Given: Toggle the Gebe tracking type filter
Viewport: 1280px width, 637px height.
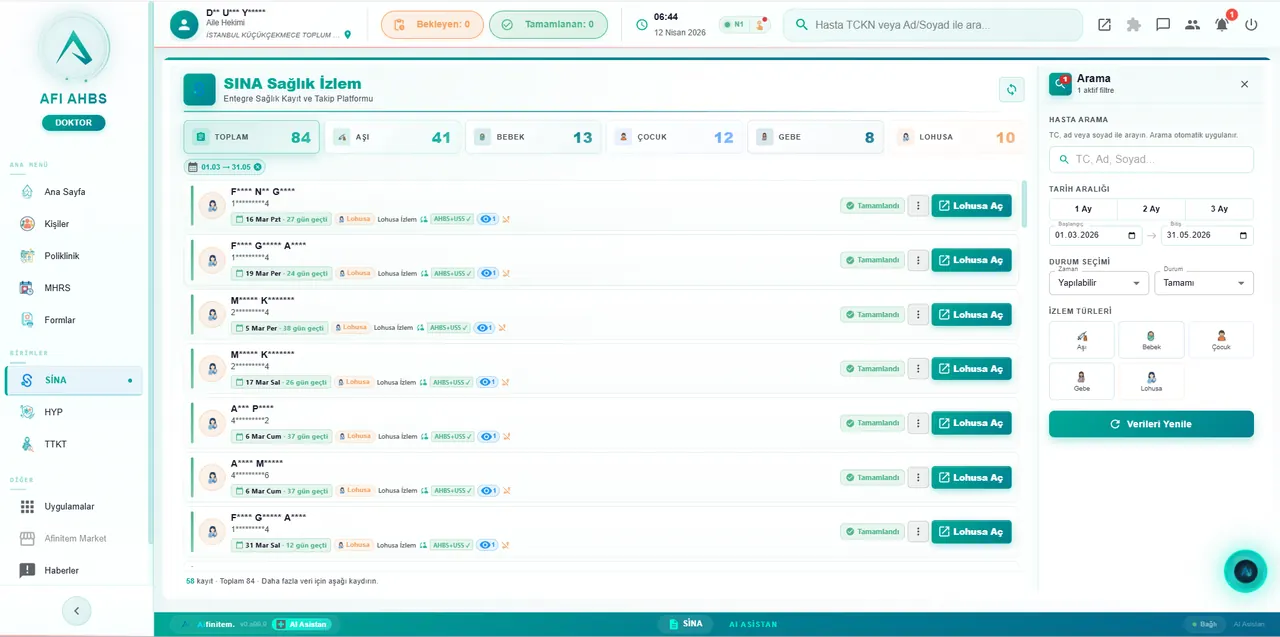Looking at the screenshot, I should click(1082, 381).
